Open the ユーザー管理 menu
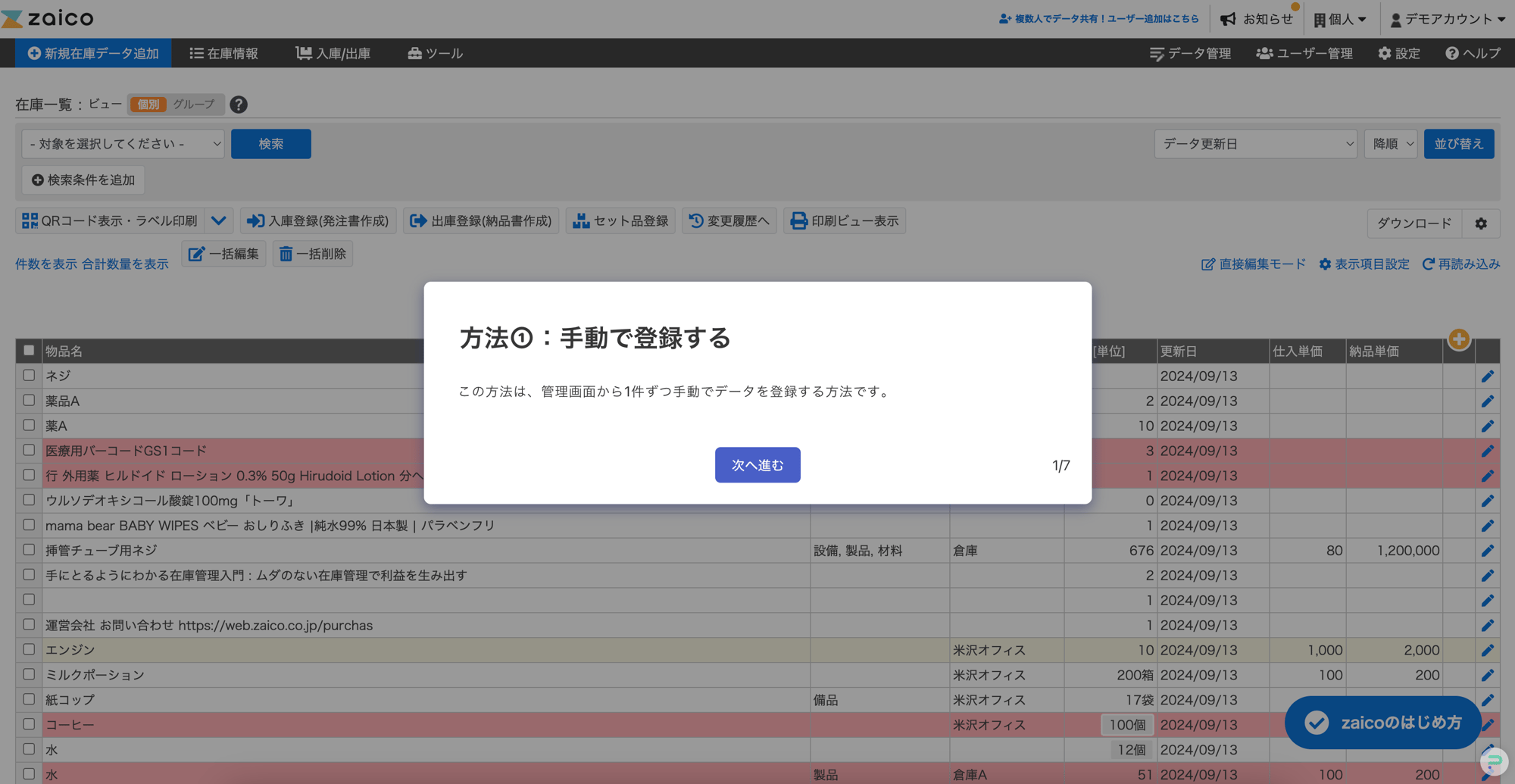1515x784 pixels. (x=1304, y=53)
